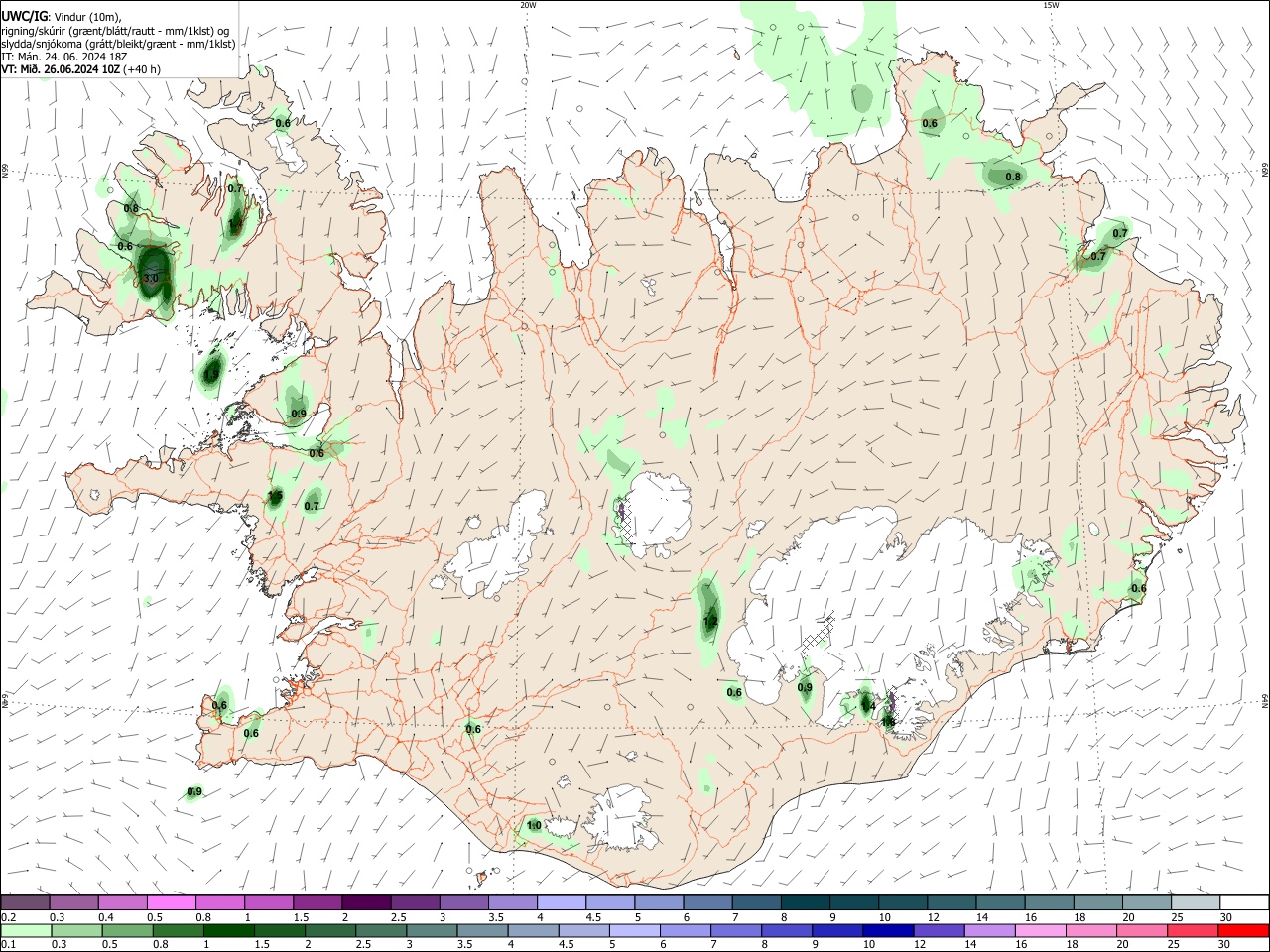Click the lavender 4 swatch in purple row

point(562,902)
